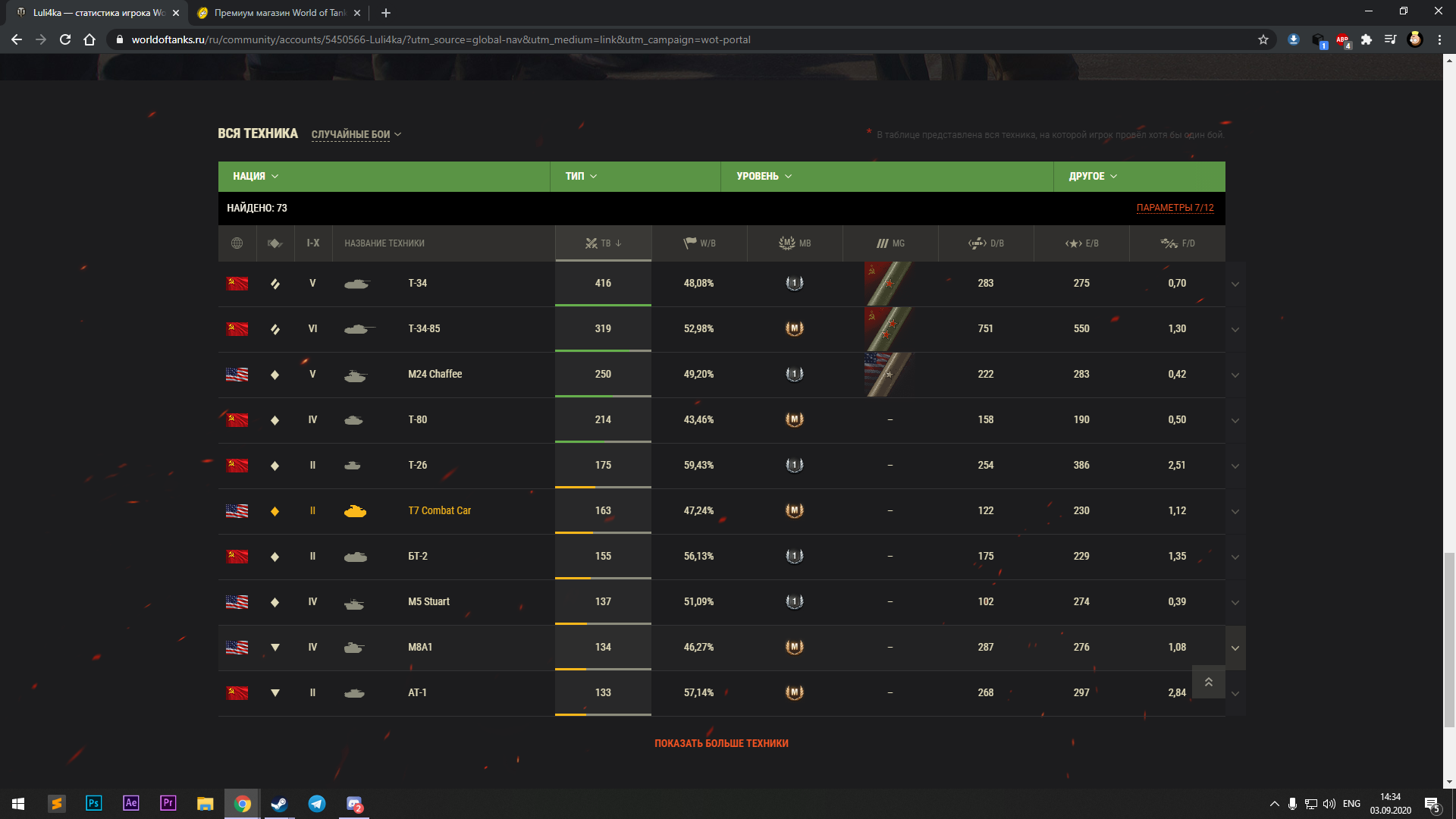Close the Премиум магазин tab
The width and height of the screenshot is (1456, 819).
(357, 13)
